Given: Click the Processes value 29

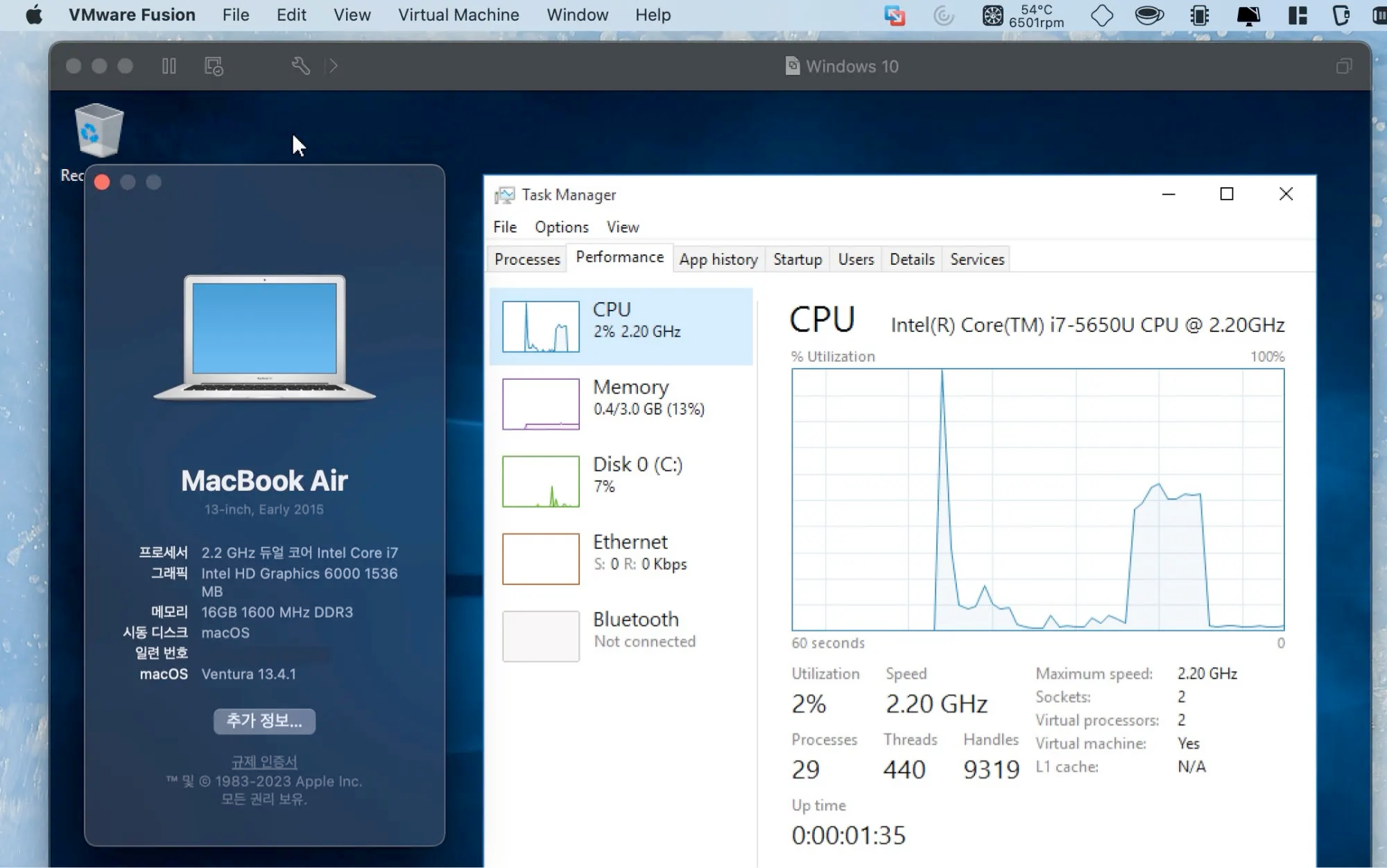Looking at the screenshot, I should click(806, 770).
